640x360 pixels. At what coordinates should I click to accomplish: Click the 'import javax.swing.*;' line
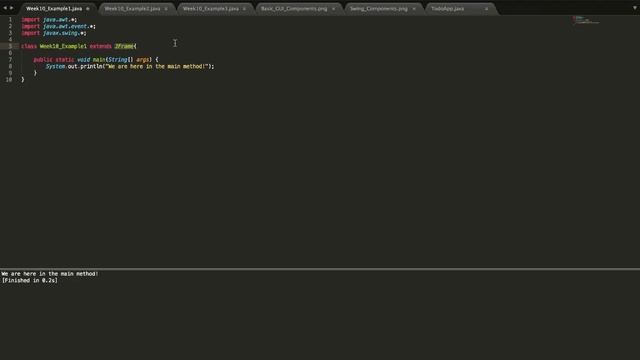click(54, 33)
